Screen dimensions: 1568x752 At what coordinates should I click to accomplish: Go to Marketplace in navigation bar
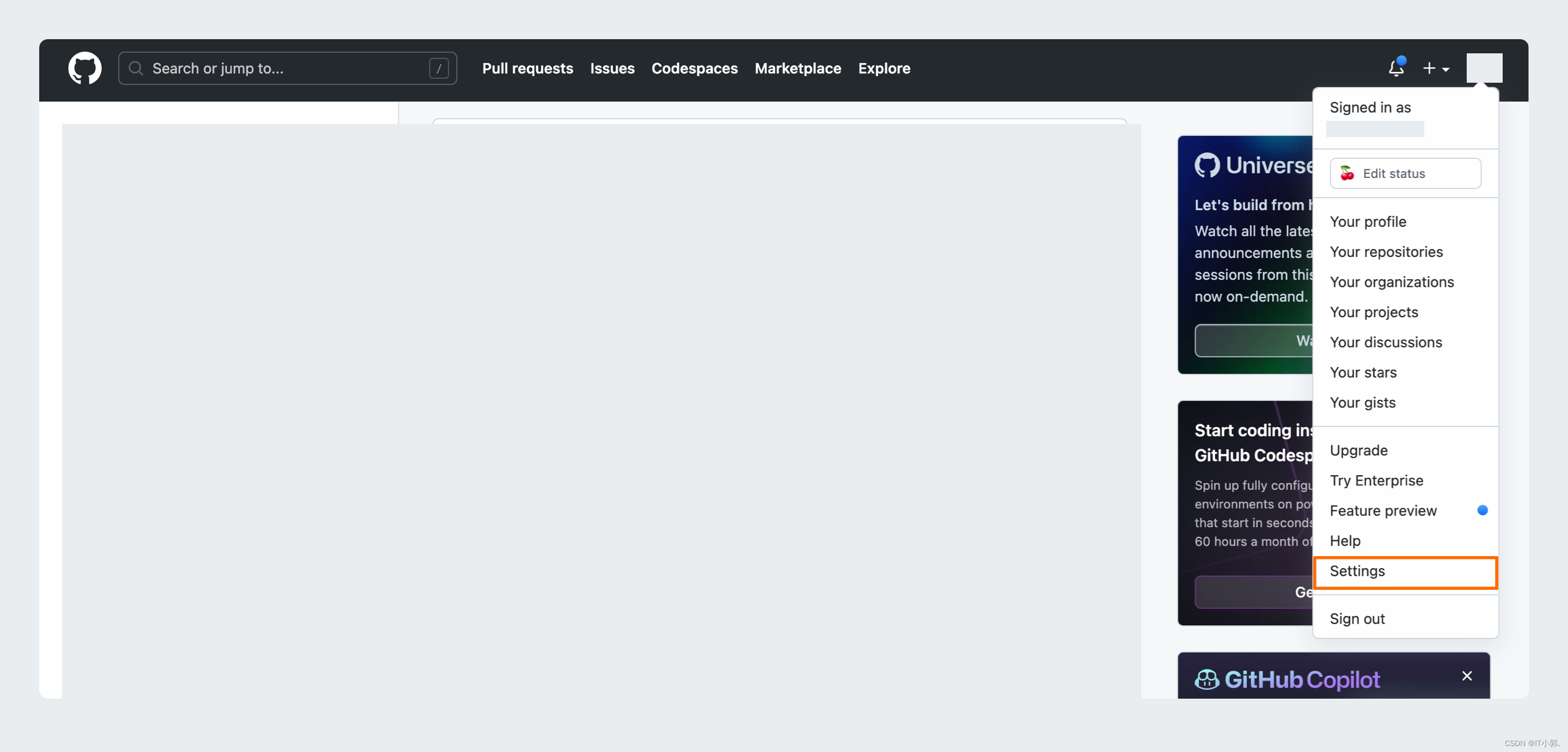(798, 68)
